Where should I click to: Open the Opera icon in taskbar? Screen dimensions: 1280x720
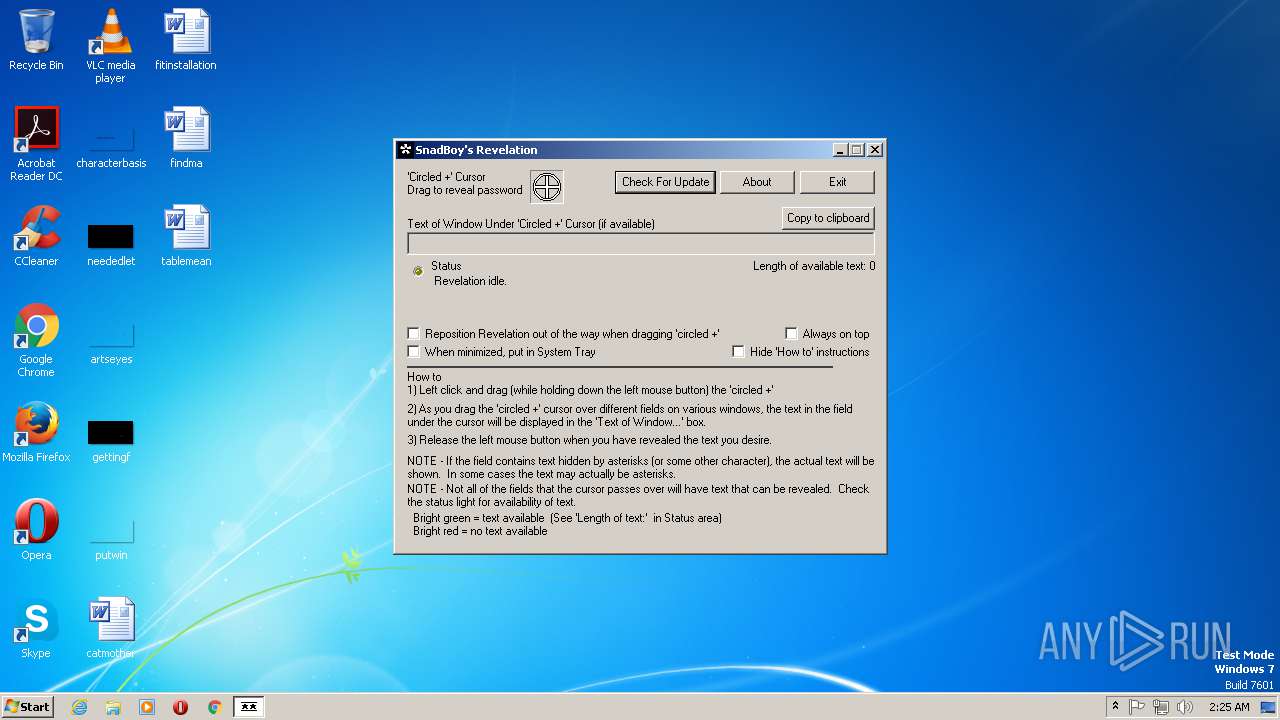[x=181, y=707]
